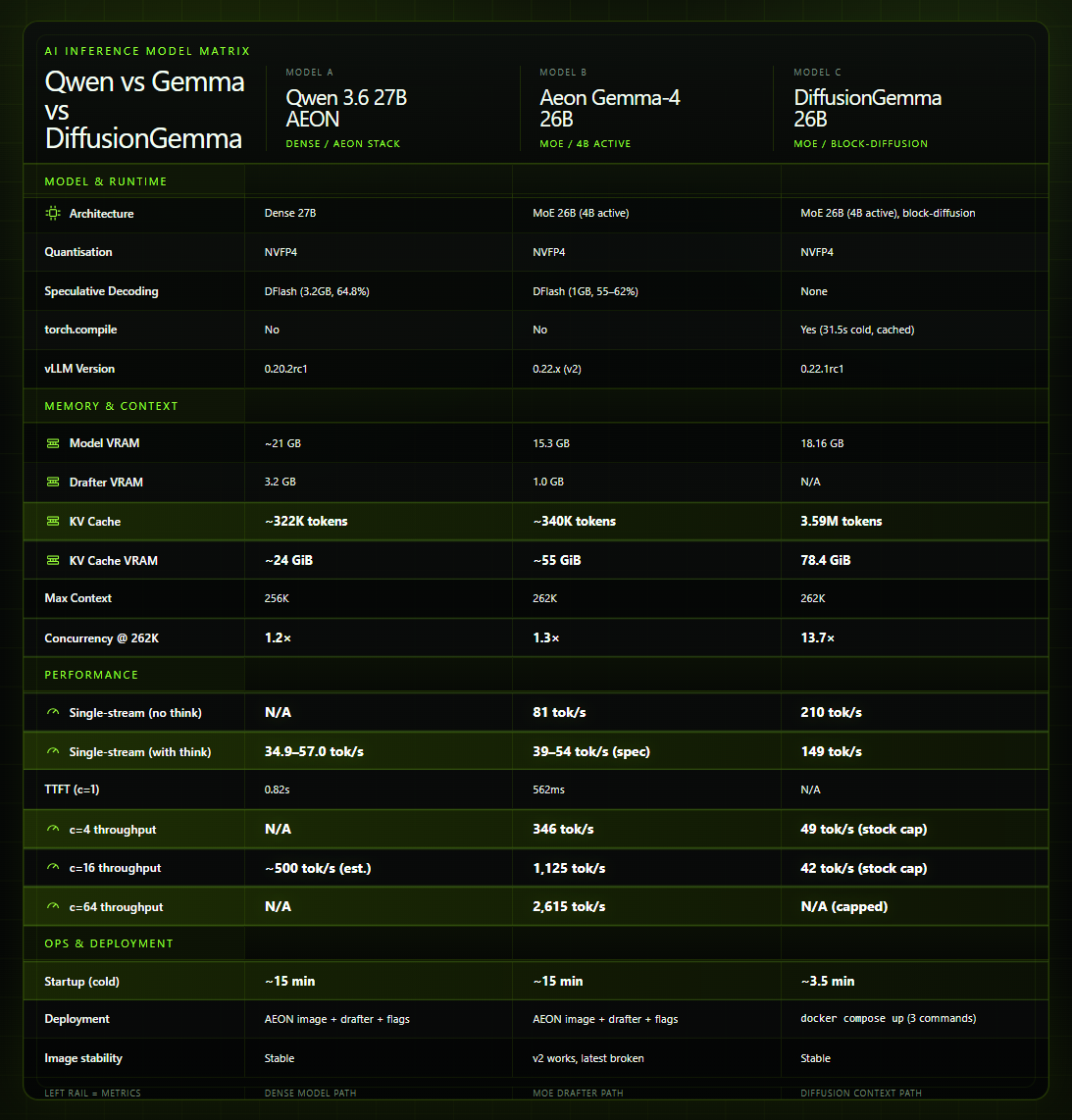Click the 'Quantisation' row label
The image size is (1072, 1120).
78,252
